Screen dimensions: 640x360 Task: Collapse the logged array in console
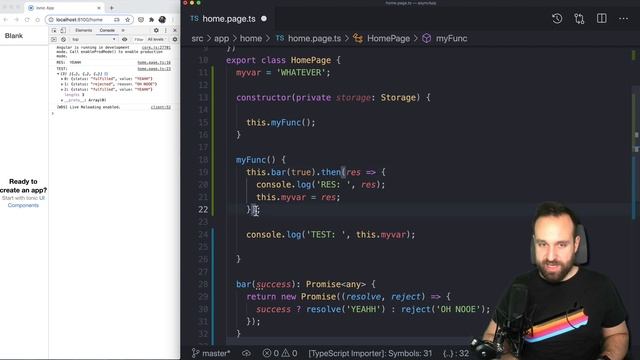(58, 74)
